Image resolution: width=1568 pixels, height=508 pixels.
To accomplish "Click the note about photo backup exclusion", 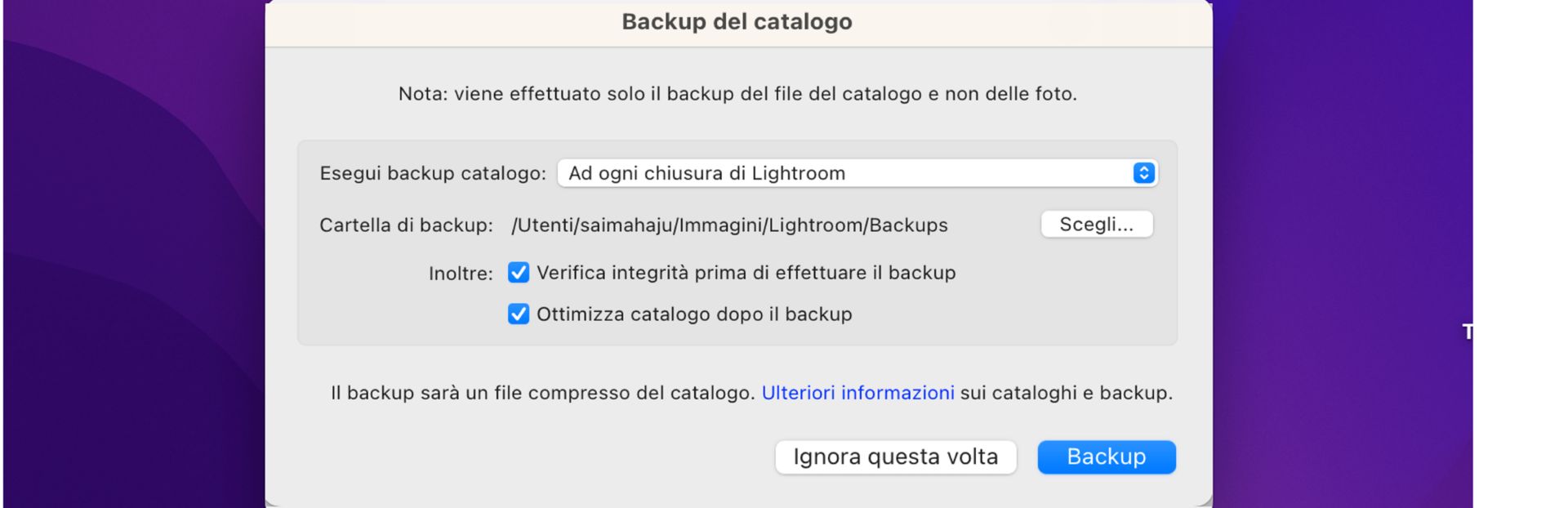I will coord(737,92).
